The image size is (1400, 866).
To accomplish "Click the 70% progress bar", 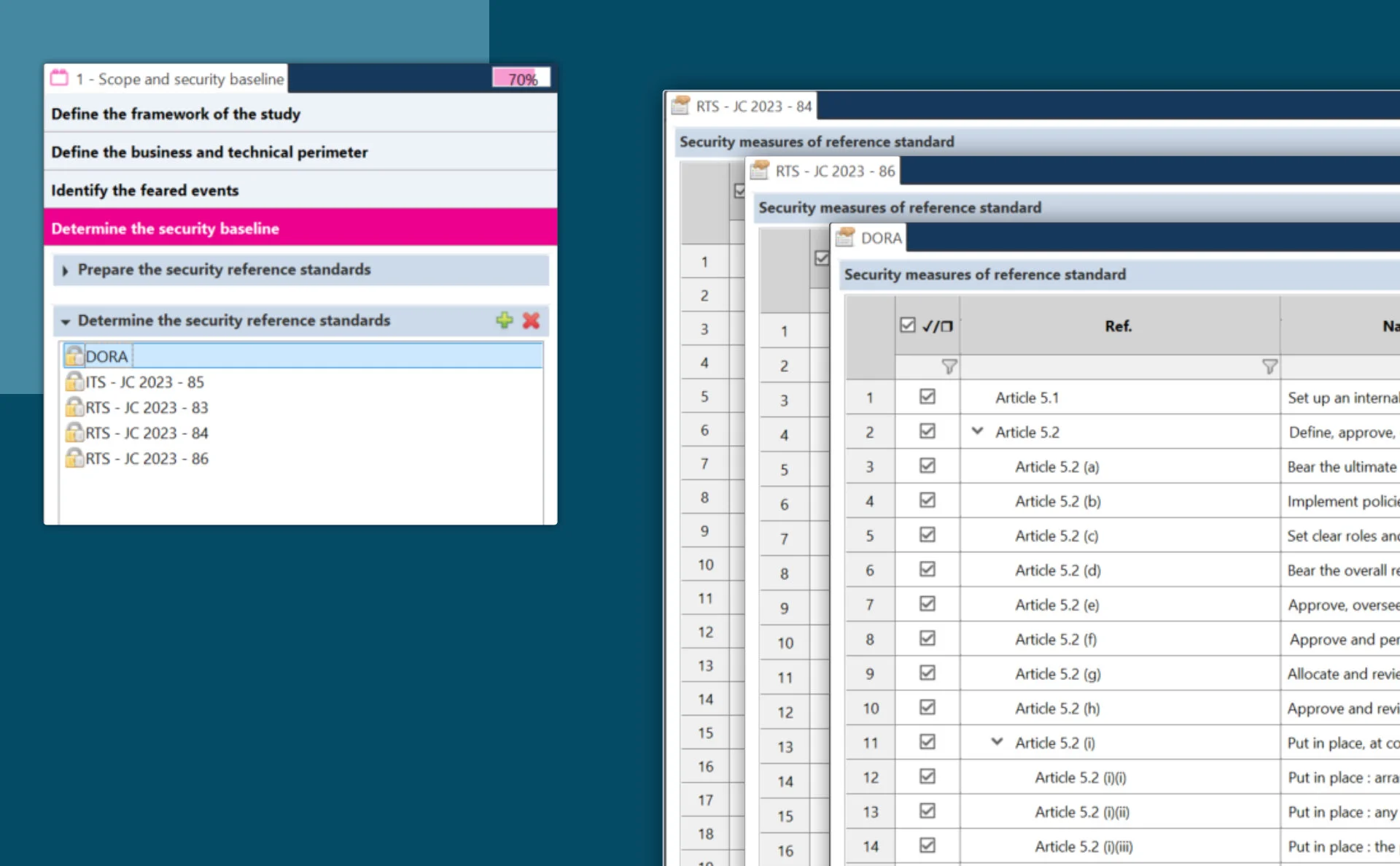I will pos(521,78).
